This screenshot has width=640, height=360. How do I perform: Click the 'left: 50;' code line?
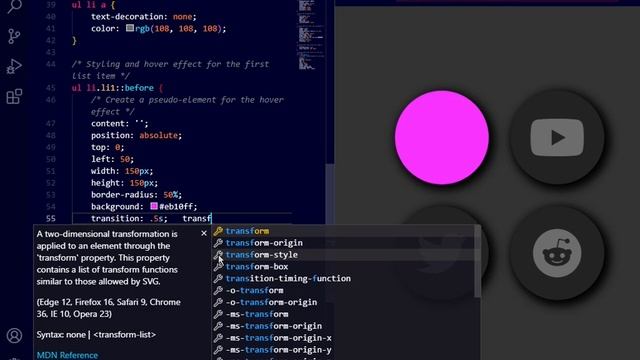click(x=112, y=159)
